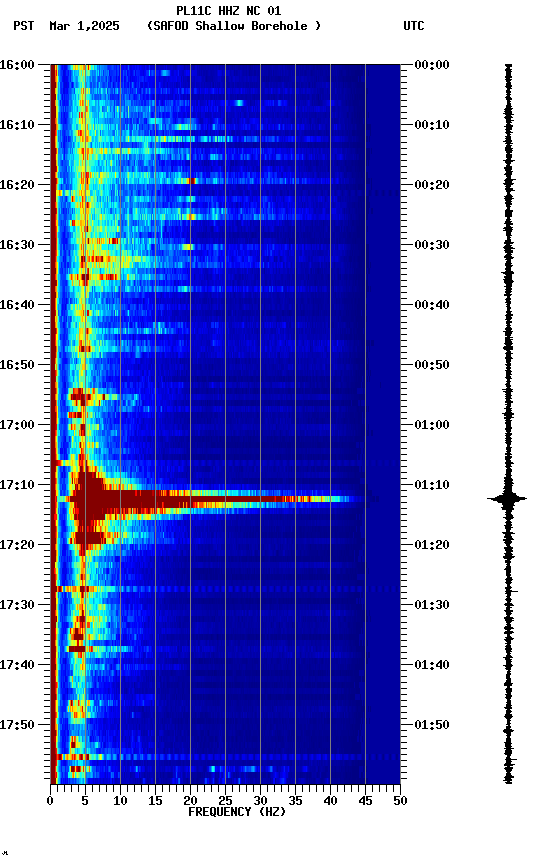Click the FREQUENCY (HZ) axis label

(237, 812)
